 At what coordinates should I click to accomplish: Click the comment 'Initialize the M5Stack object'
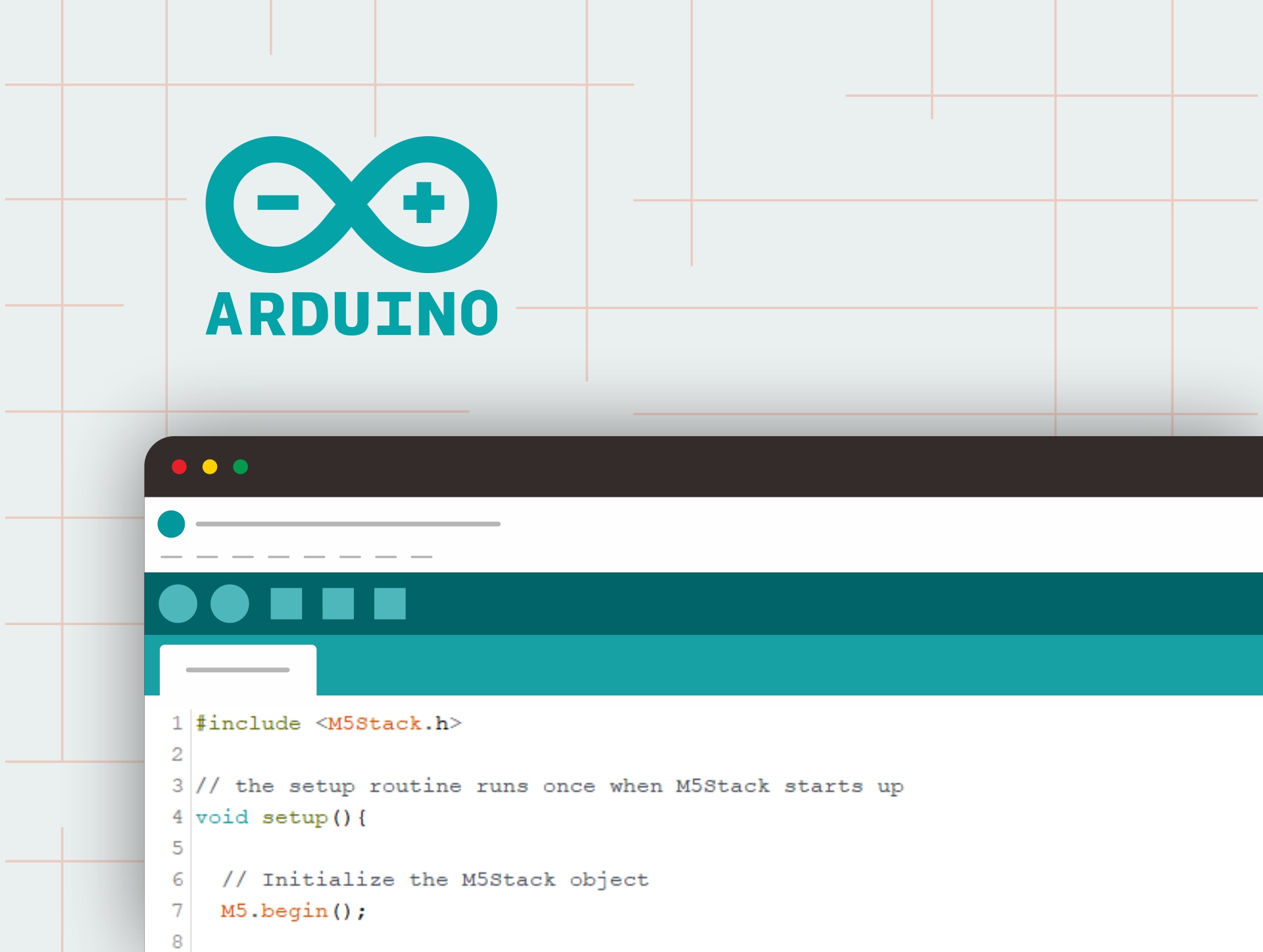coord(455,880)
